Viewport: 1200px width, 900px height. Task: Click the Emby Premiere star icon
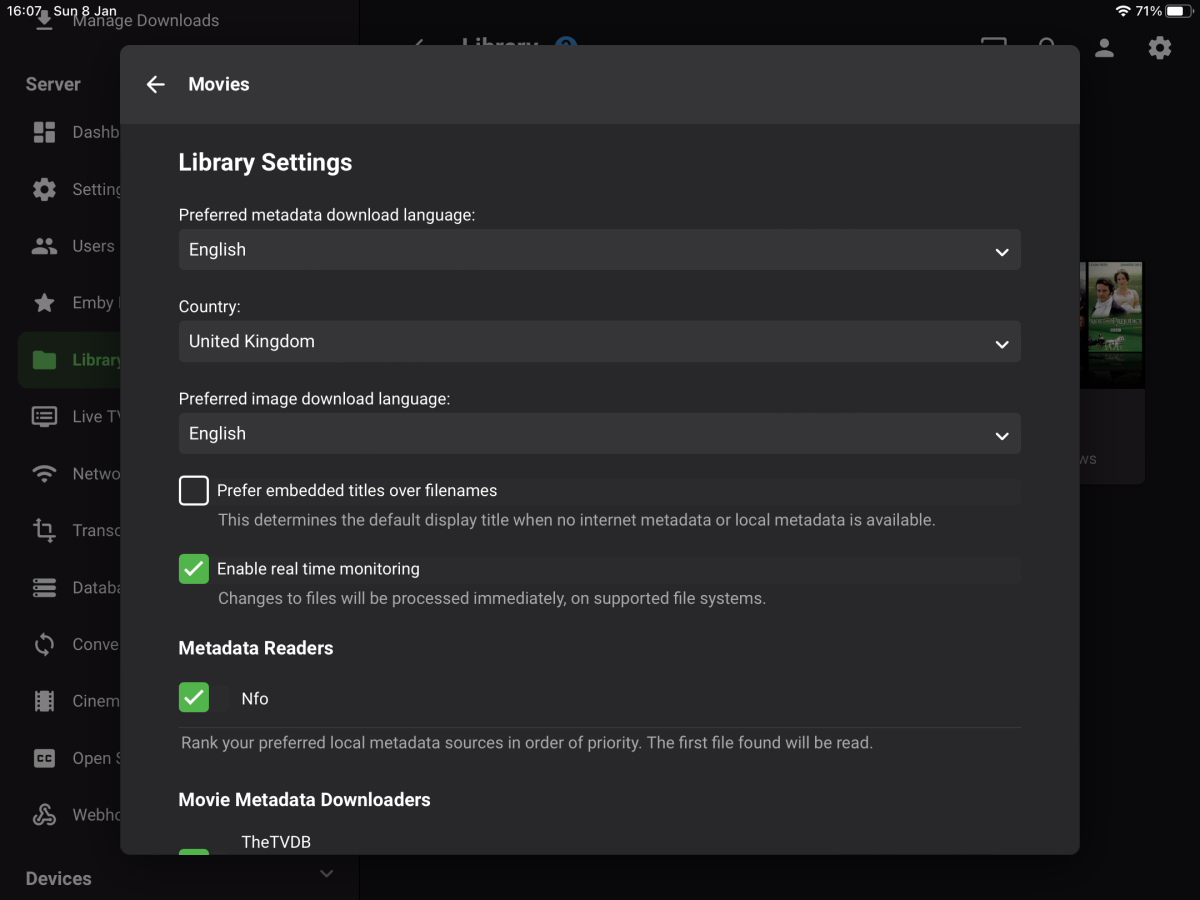point(45,303)
